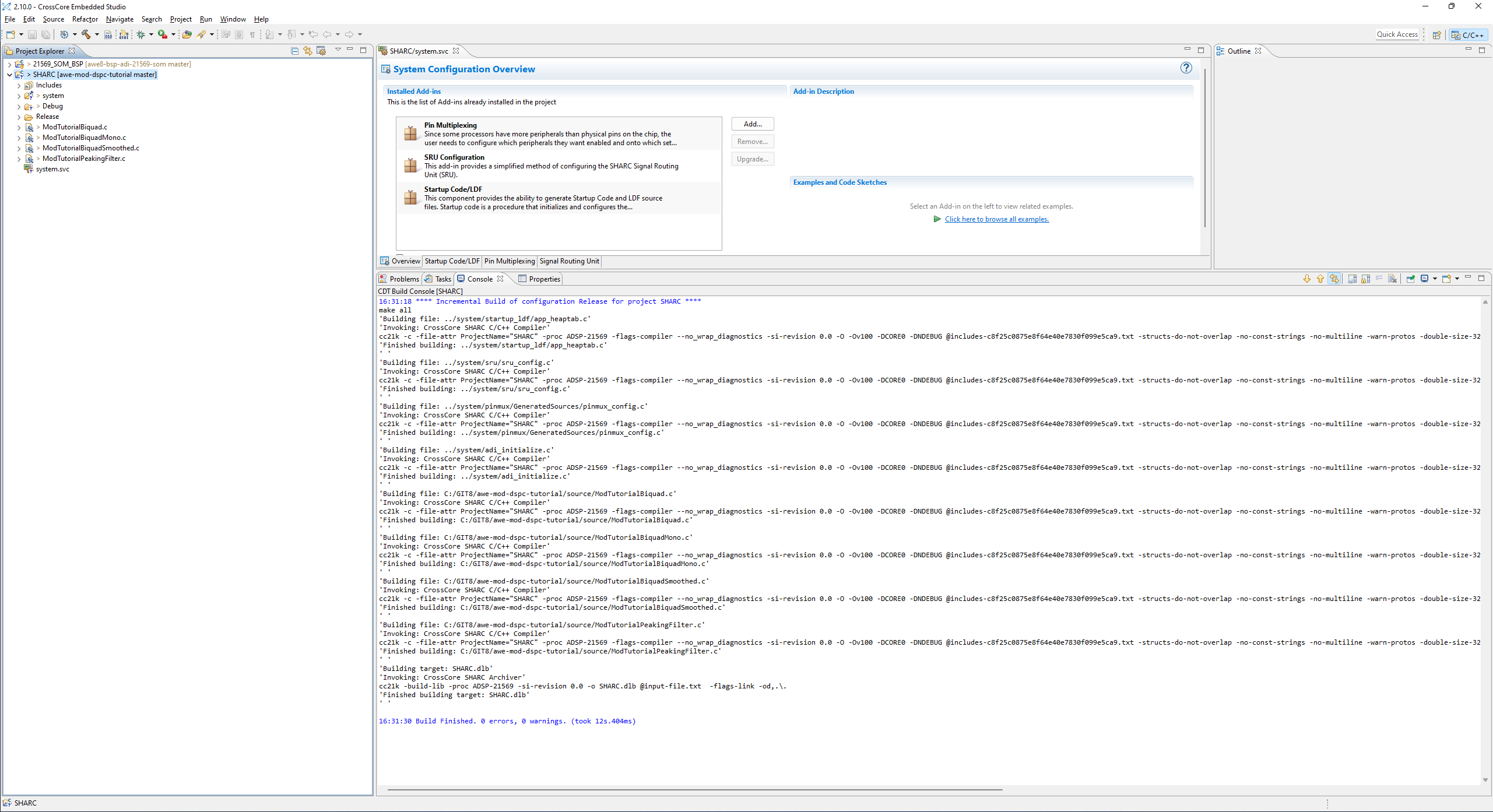
Task: Click the Open Perspective icon near Quick Access
Action: [1437, 35]
